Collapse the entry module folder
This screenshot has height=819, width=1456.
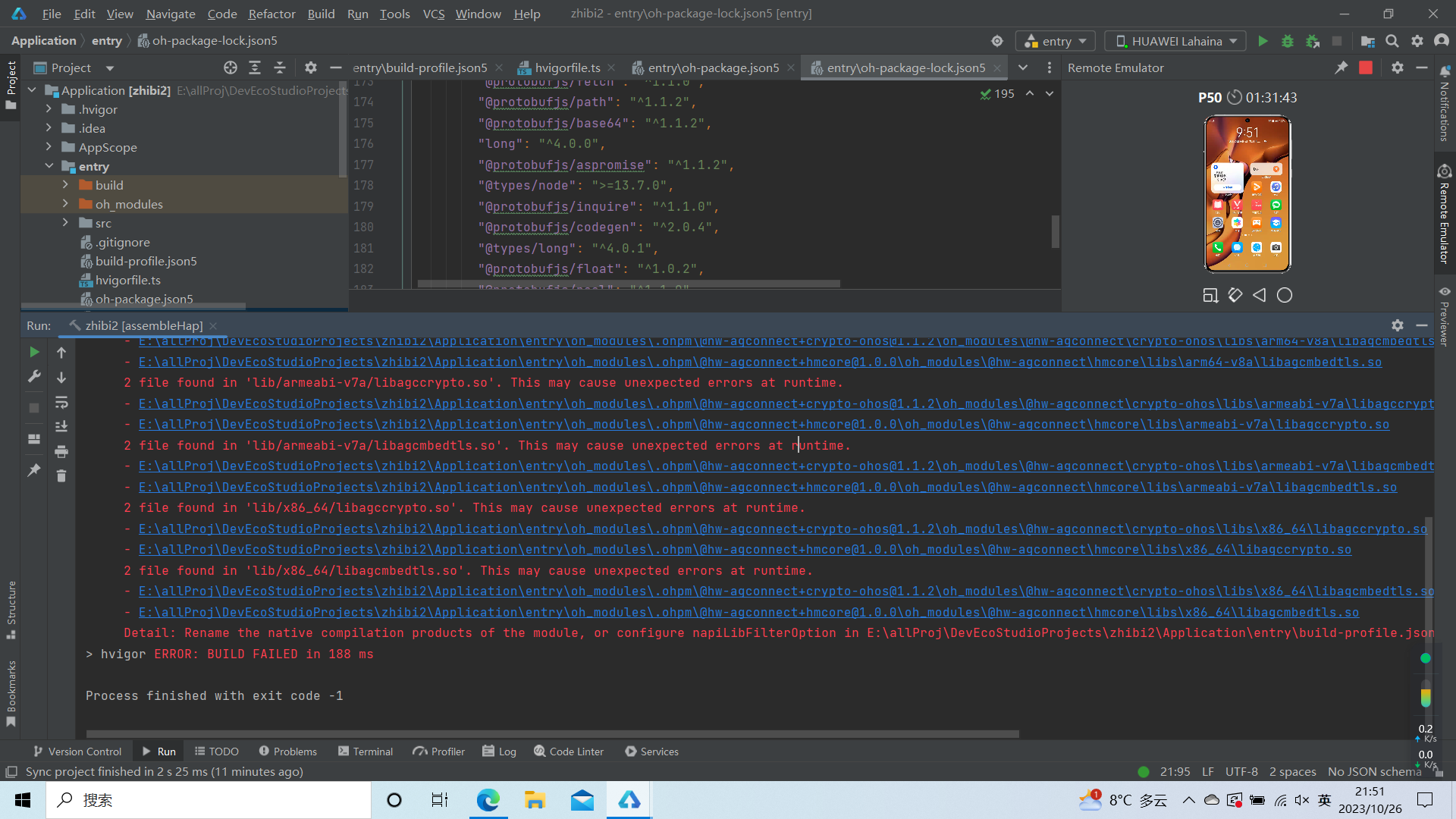click(x=49, y=166)
